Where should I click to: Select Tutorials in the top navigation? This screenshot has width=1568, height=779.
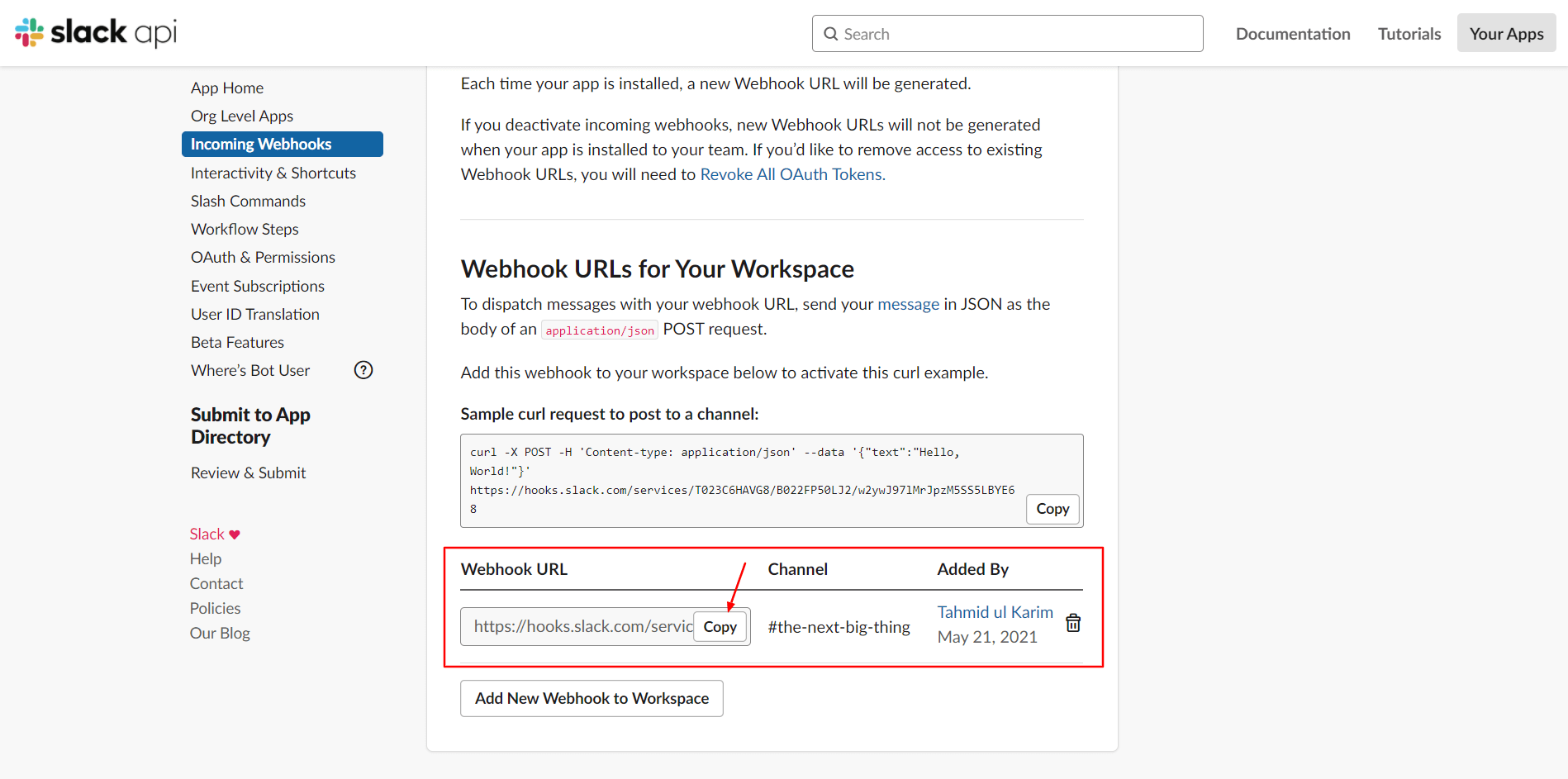(x=1409, y=33)
